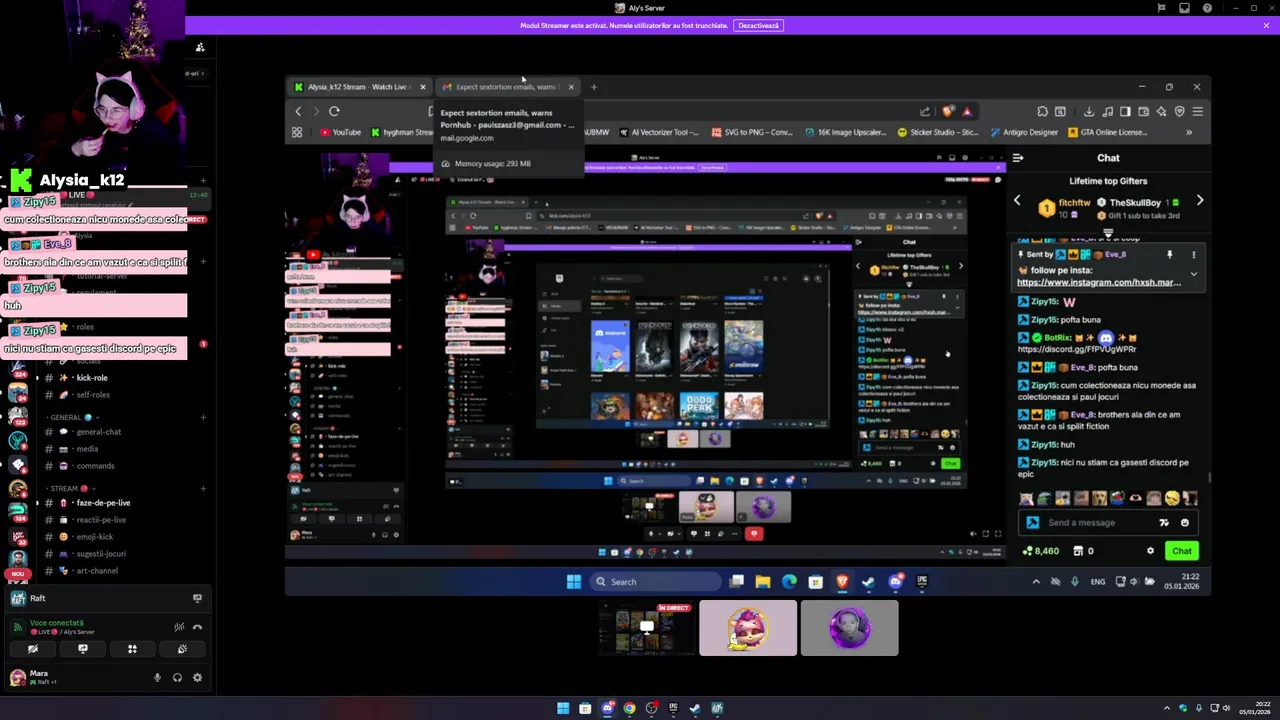Open the browser downloads icon

(x=1089, y=111)
